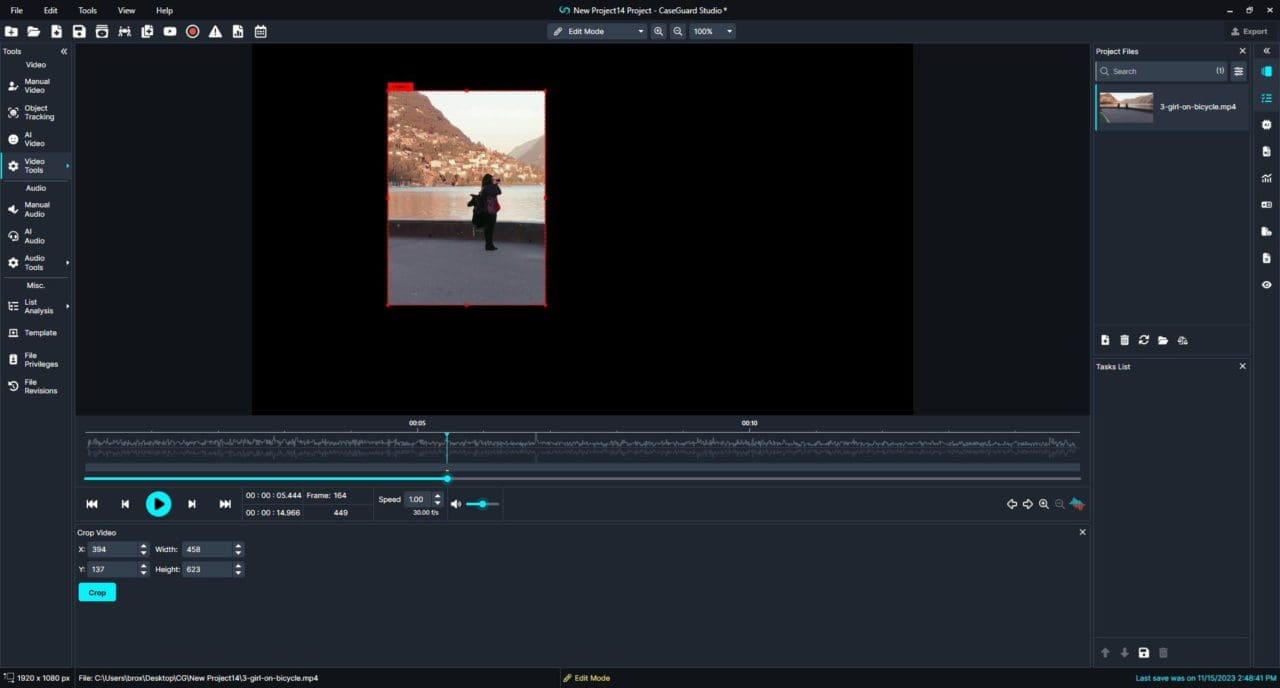Adjust the volume slider

(x=483, y=504)
